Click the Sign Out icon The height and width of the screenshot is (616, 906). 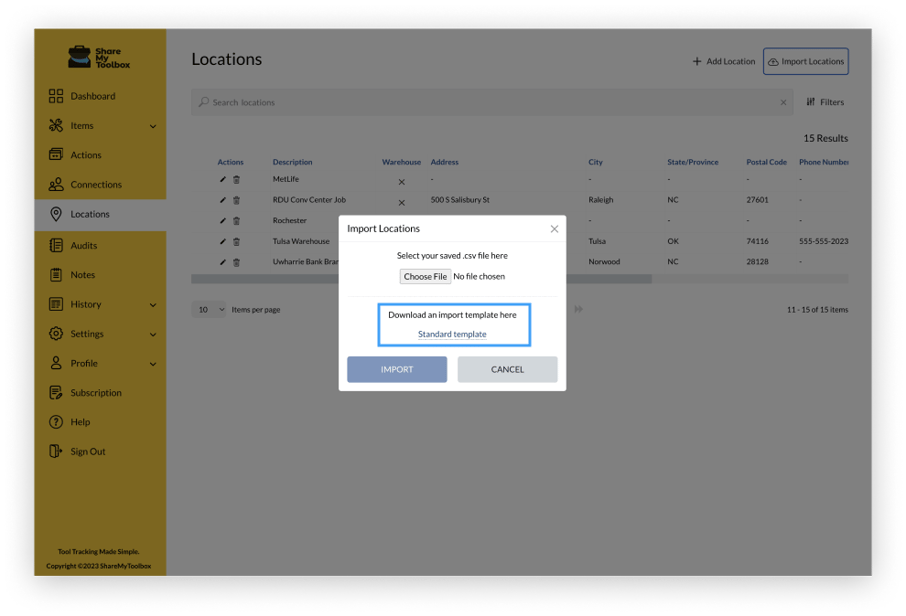coord(56,452)
